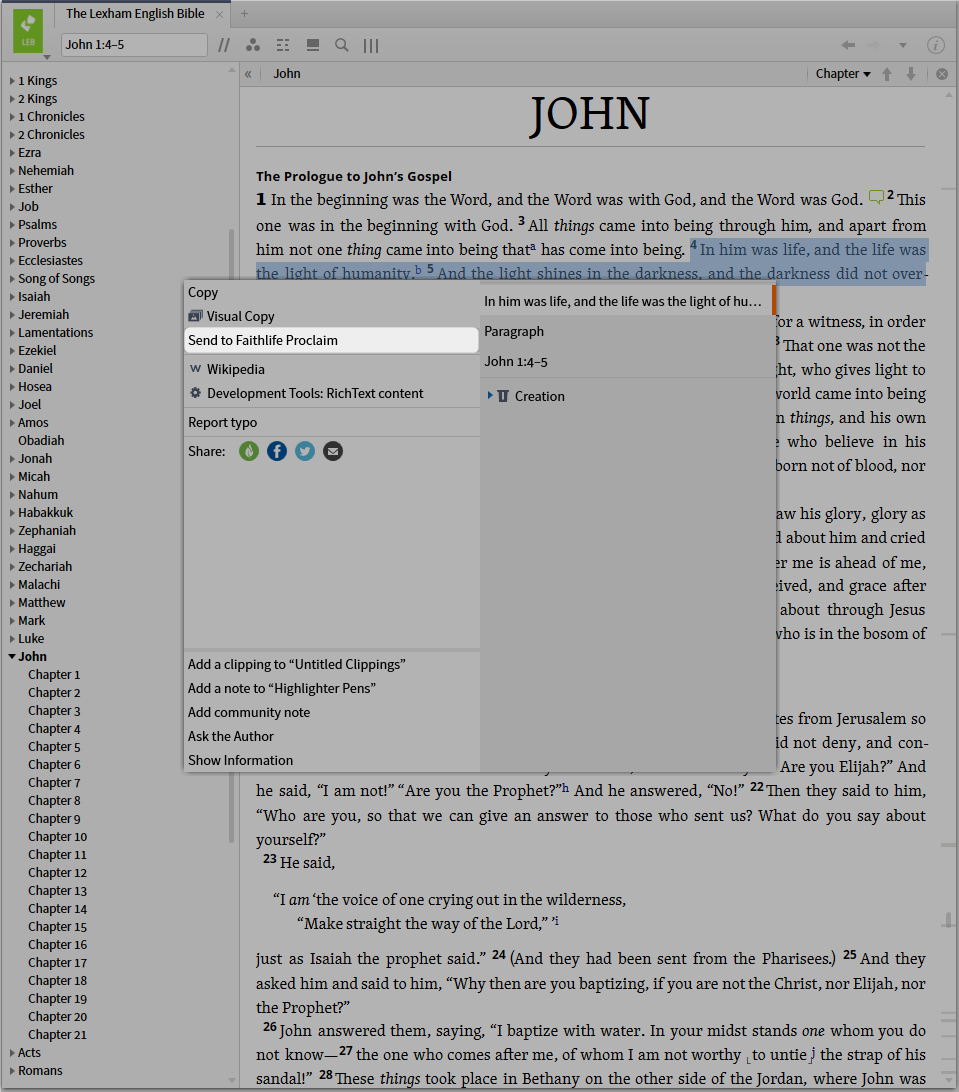Collapse the contents pane double-chevron
The width and height of the screenshot is (959, 1092).
click(x=248, y=74)
